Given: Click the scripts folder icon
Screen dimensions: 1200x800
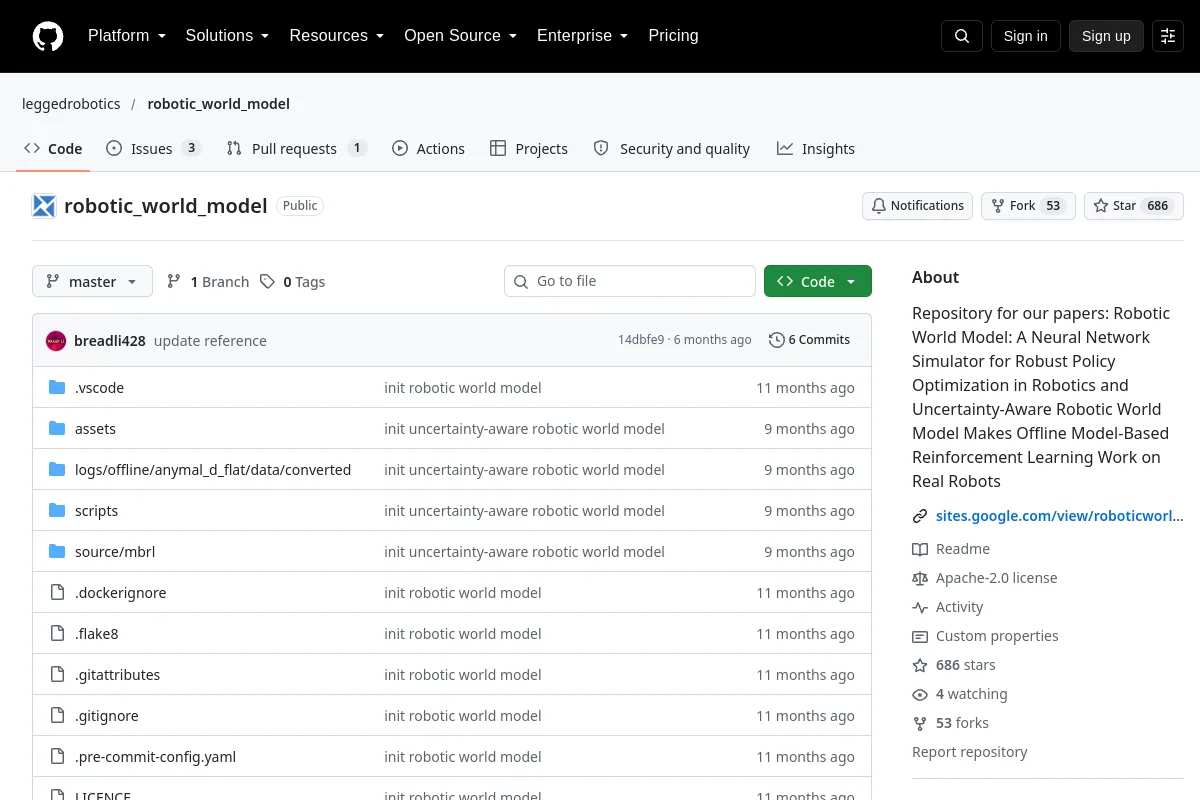Looking at the screenshot, I should point(57,511).
